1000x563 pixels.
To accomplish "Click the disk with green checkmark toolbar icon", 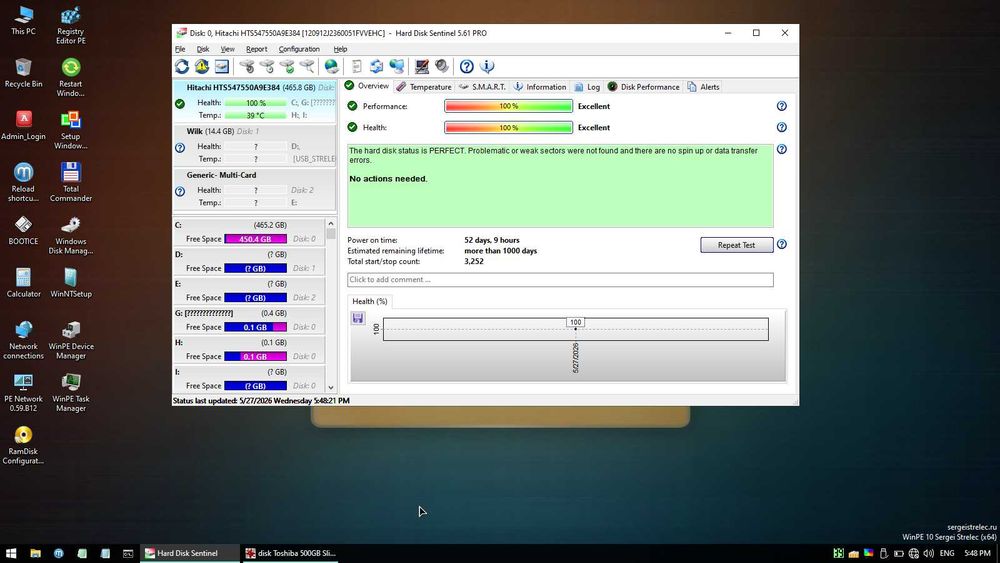I will tap(288, 66).
